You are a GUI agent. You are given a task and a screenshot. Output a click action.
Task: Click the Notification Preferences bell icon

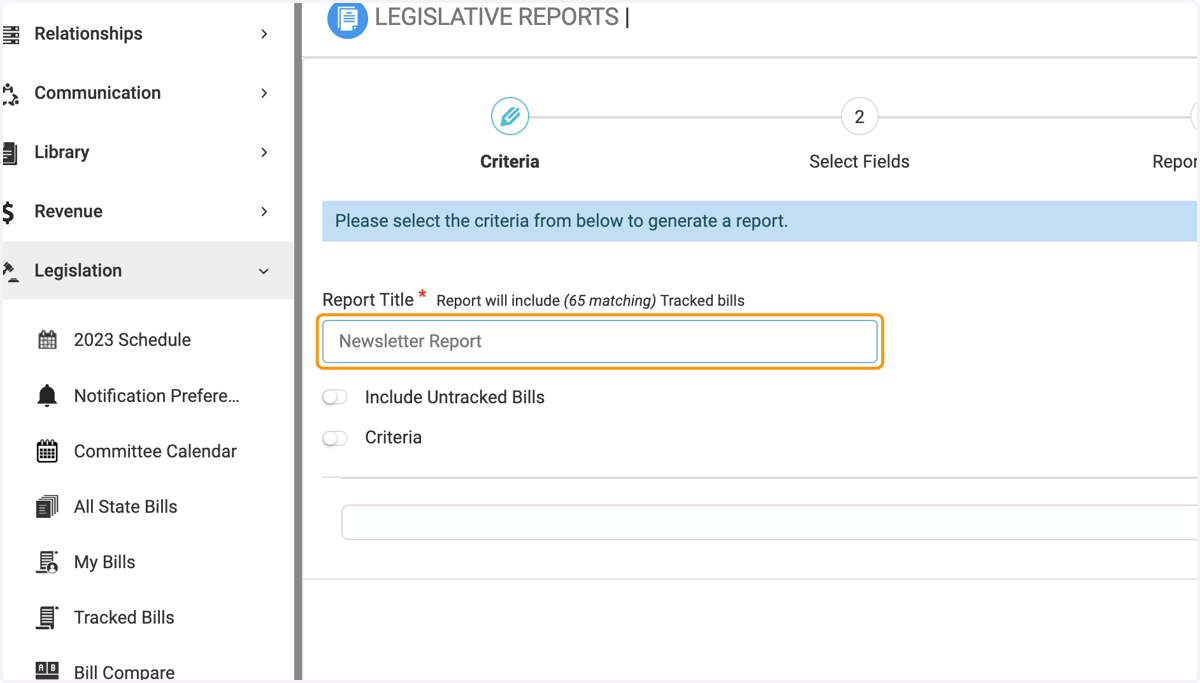click(47, 396)
